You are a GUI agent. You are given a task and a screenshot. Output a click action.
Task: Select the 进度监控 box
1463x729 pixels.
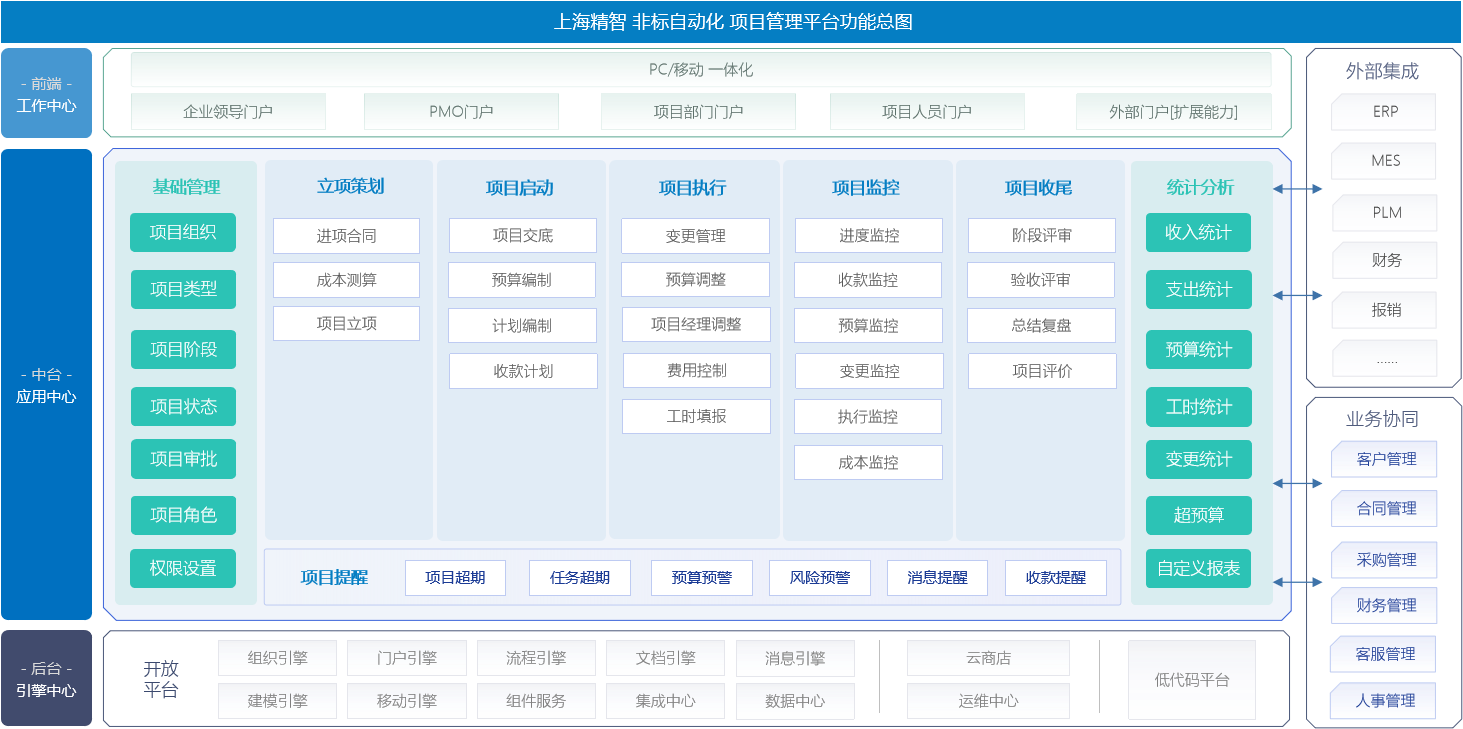point(869,236)
